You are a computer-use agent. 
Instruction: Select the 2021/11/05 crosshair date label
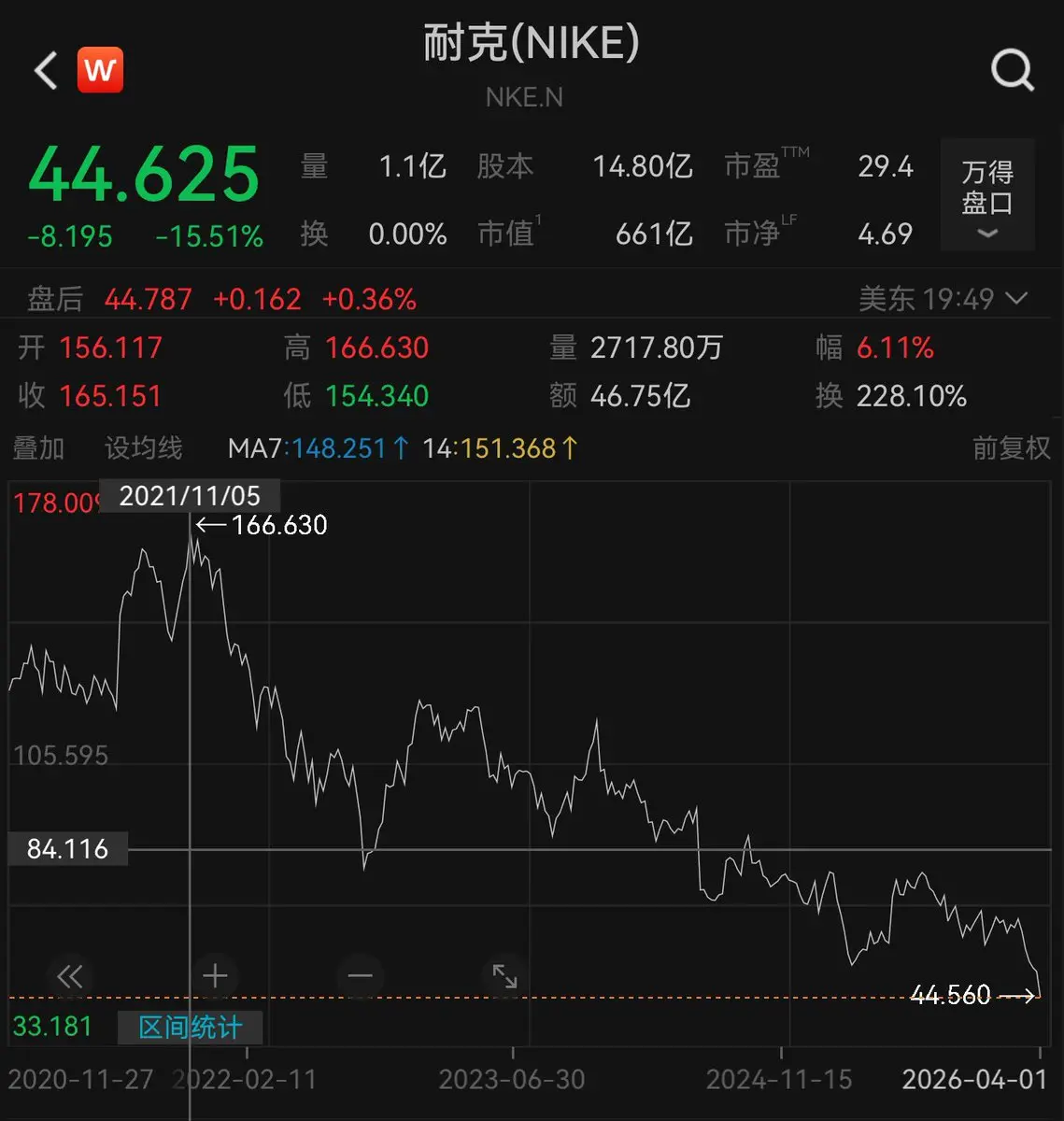(x=190, y=495)
